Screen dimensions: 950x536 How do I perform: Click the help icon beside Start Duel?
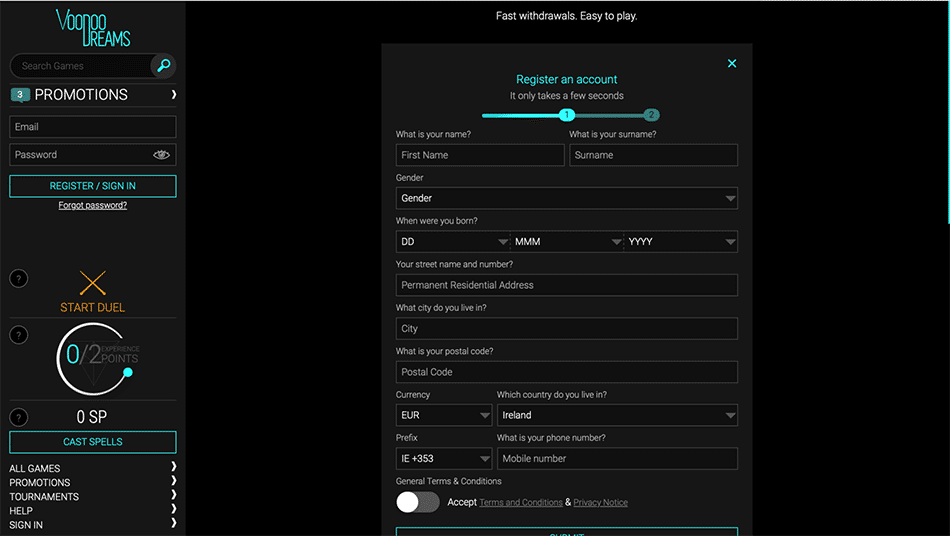[19, 279]
